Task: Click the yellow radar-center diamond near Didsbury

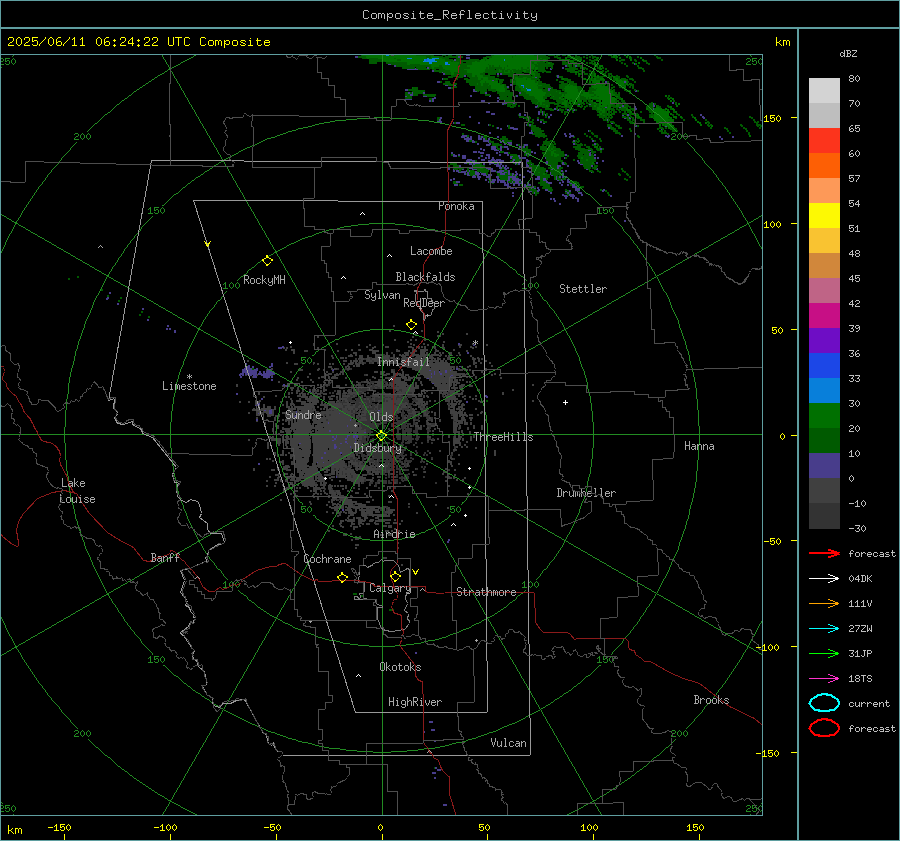Action: (x=381, y=436)
